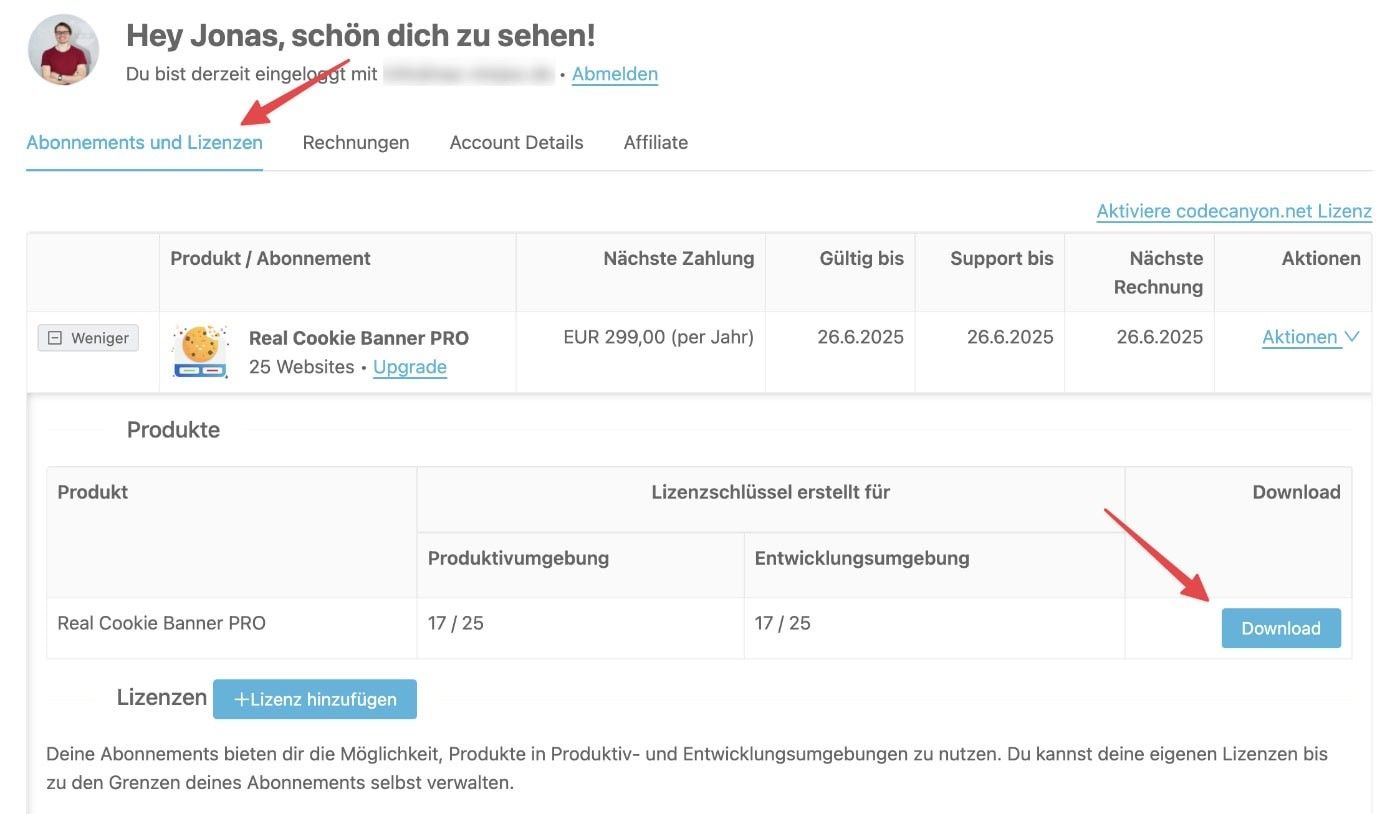The width and height of the screenshot is (1400, 814).
Task: Click the 26.6.2025 date under Gültig bis
Action: click(860, 337)
